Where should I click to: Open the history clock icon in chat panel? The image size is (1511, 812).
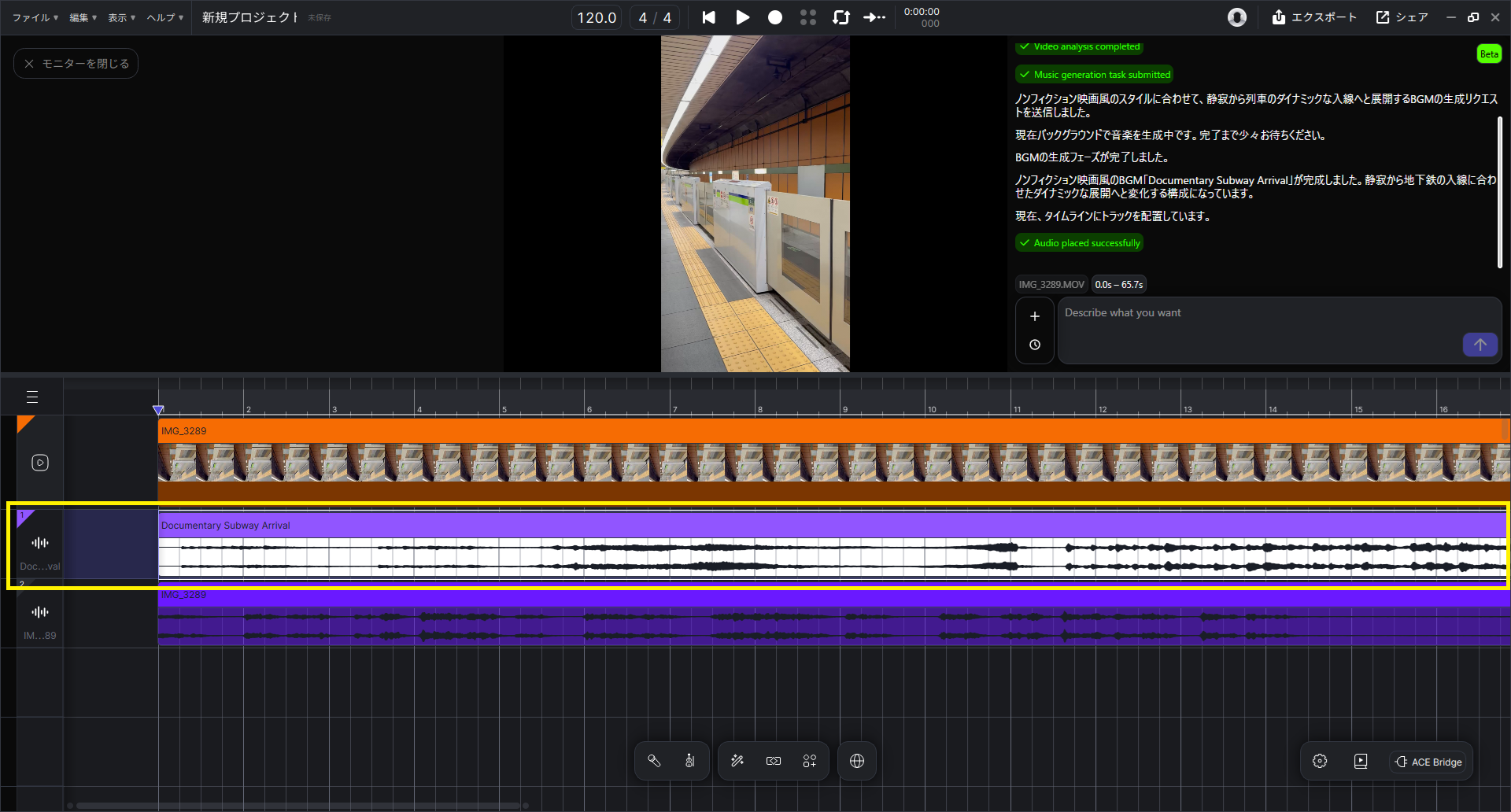(x=1035, y=345)
